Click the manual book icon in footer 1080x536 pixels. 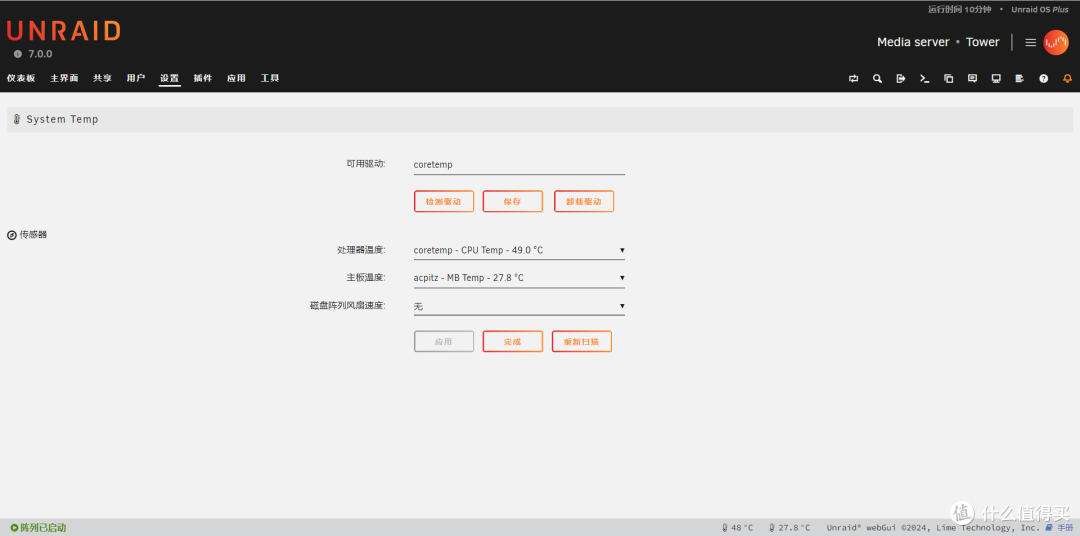coord(1048,528)
